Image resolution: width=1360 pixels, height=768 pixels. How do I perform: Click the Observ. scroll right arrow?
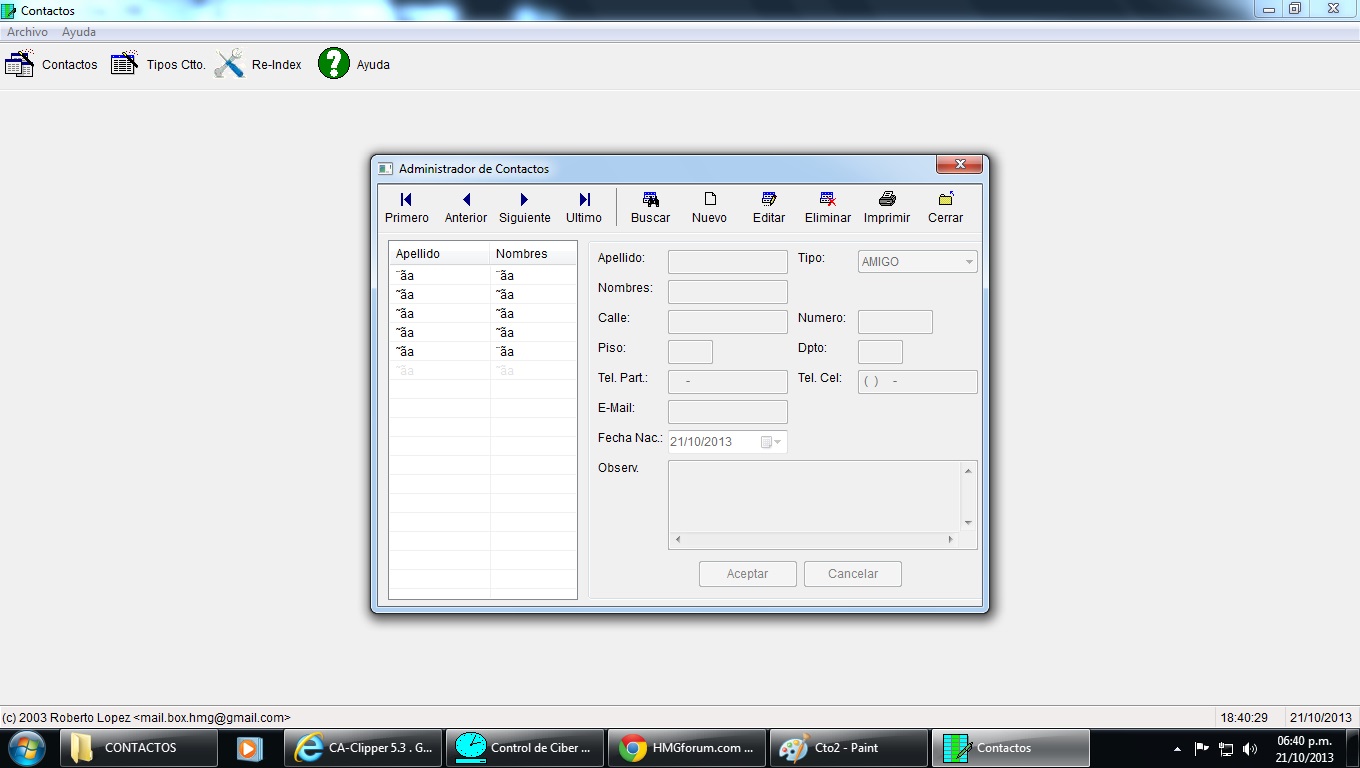pyautogui.click(x=951, y=539)
